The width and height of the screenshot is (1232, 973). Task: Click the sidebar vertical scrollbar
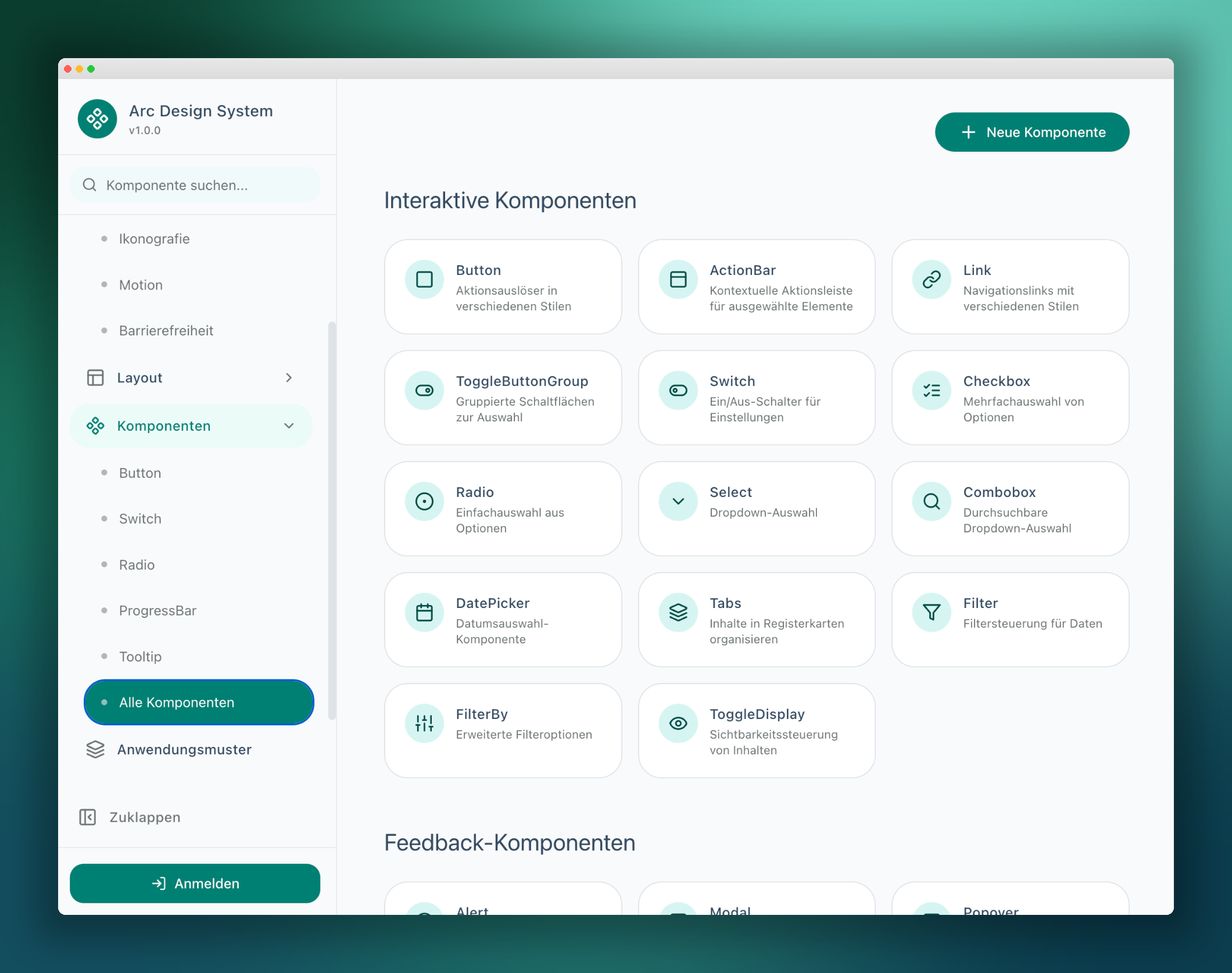point(332,521)
